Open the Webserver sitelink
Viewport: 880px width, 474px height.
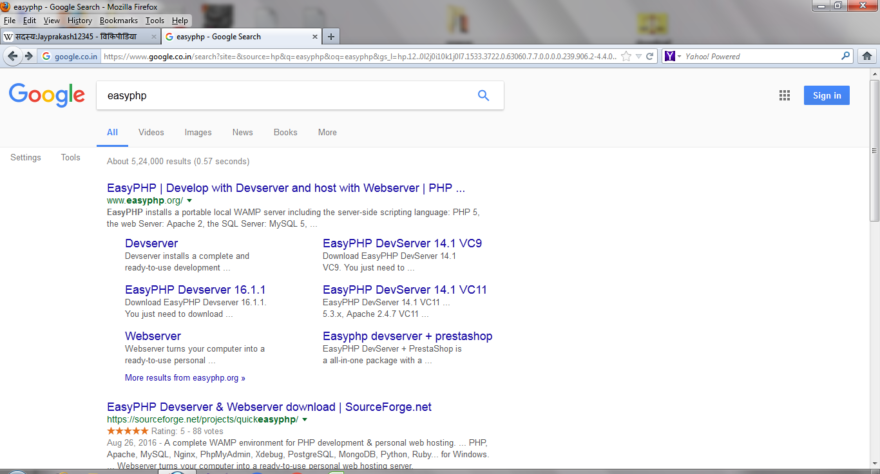153,336
